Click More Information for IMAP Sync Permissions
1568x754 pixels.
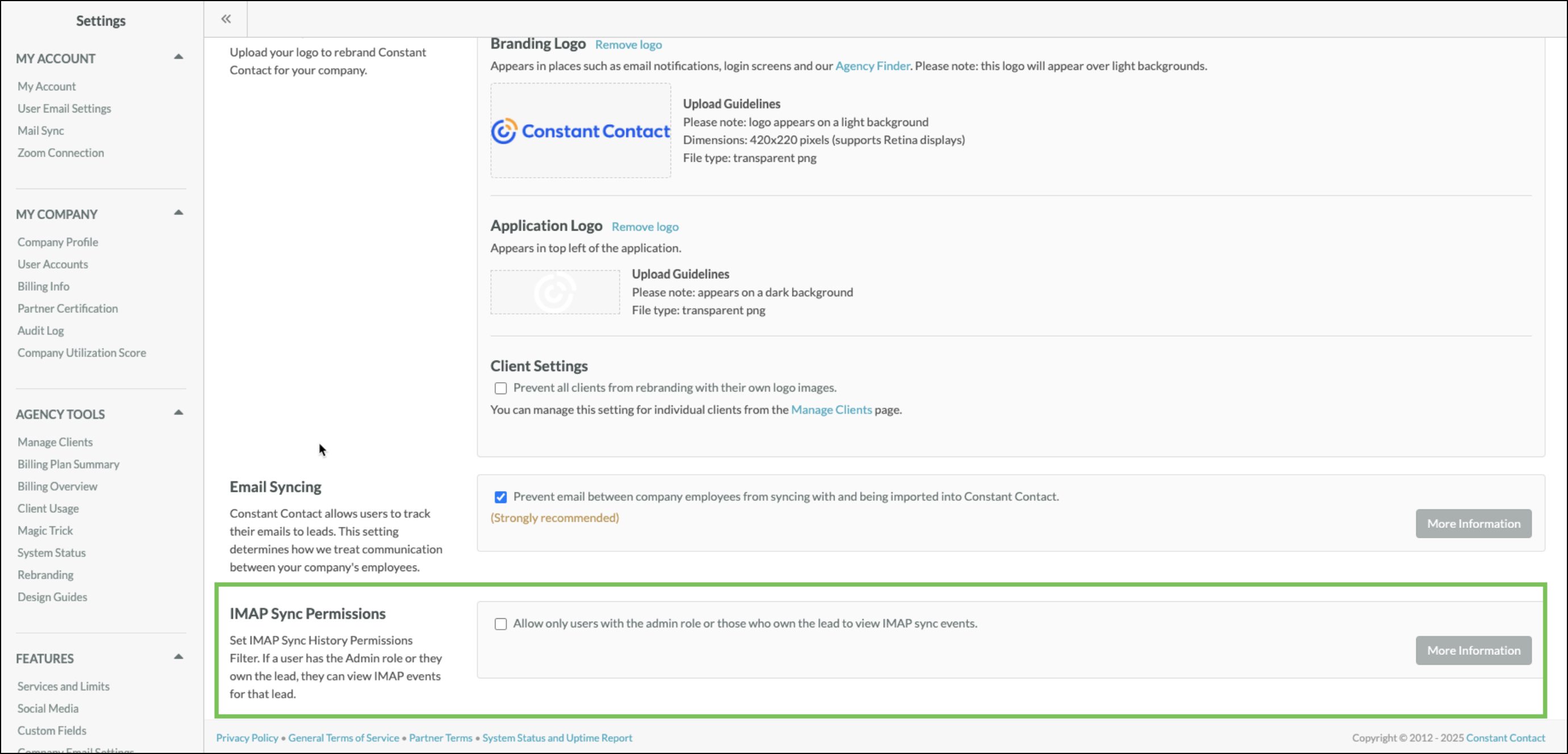pos(1473,650)
